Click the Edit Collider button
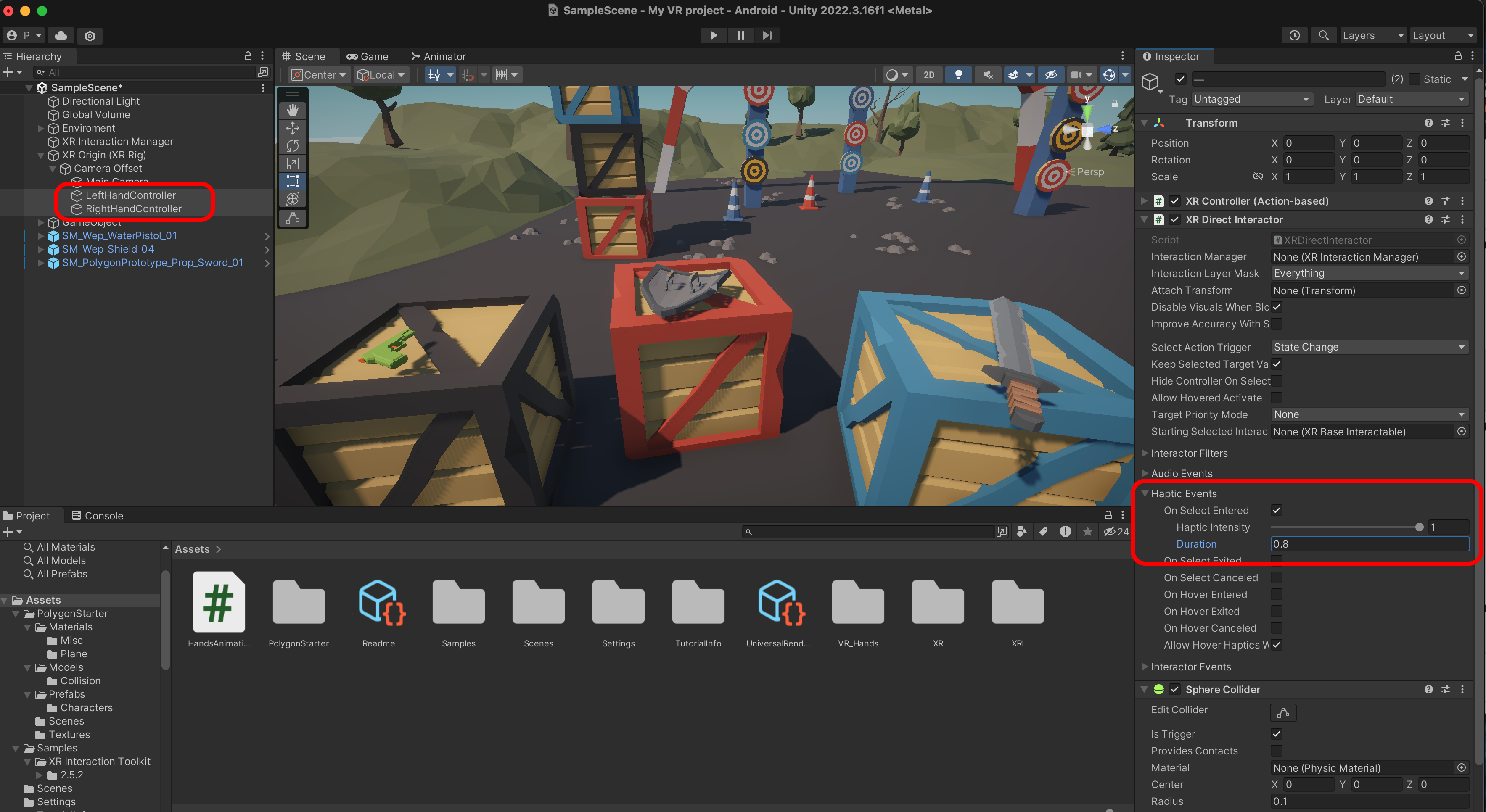Image resolution: width=1486 pixels, height=812 pixels. click(1282, 713)
